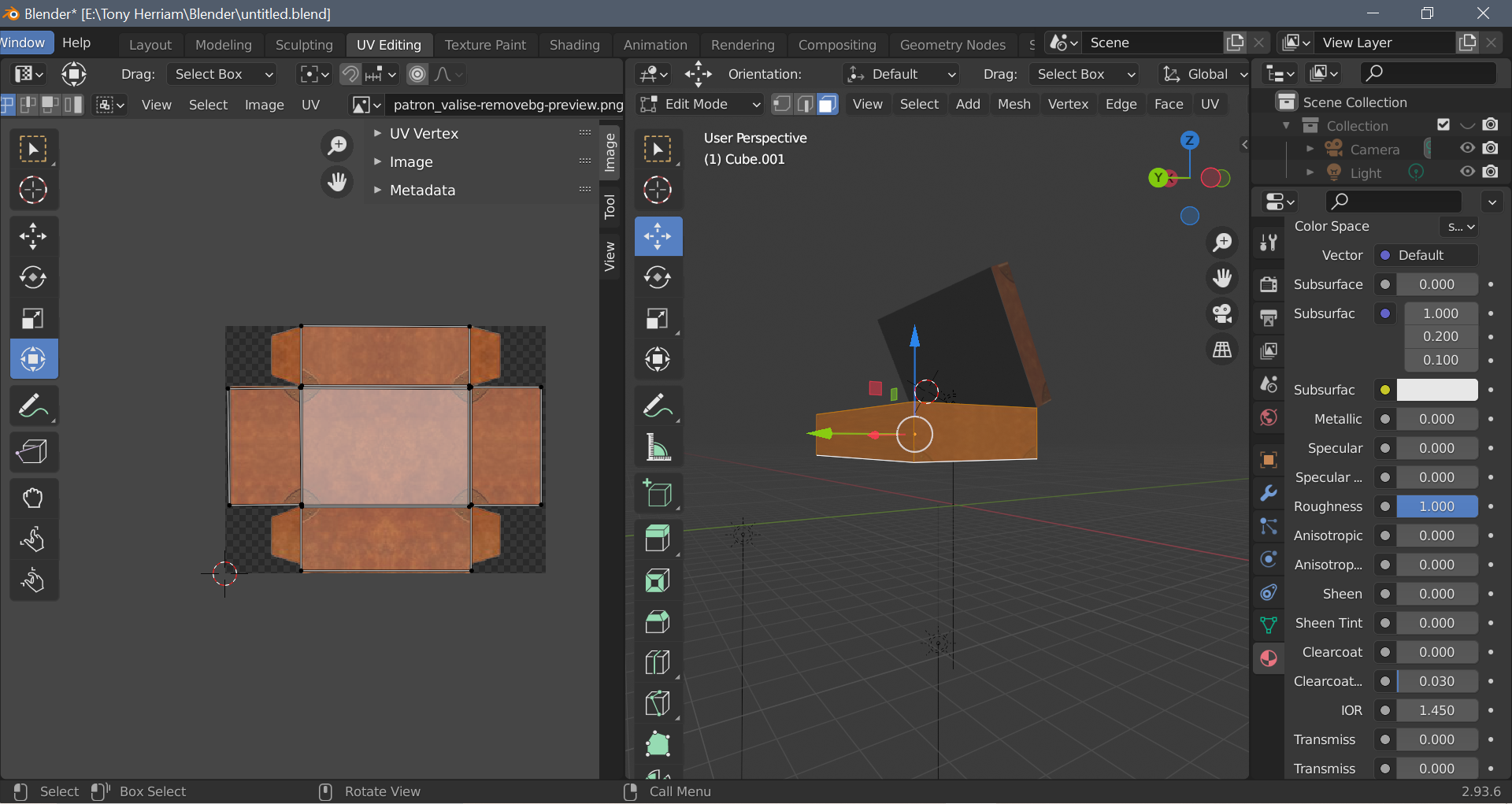This screenshot has height=804, width=1512.
Task: Select the Transform tool in UV editor
Action: pyautogui.click(x=33, y=359)
